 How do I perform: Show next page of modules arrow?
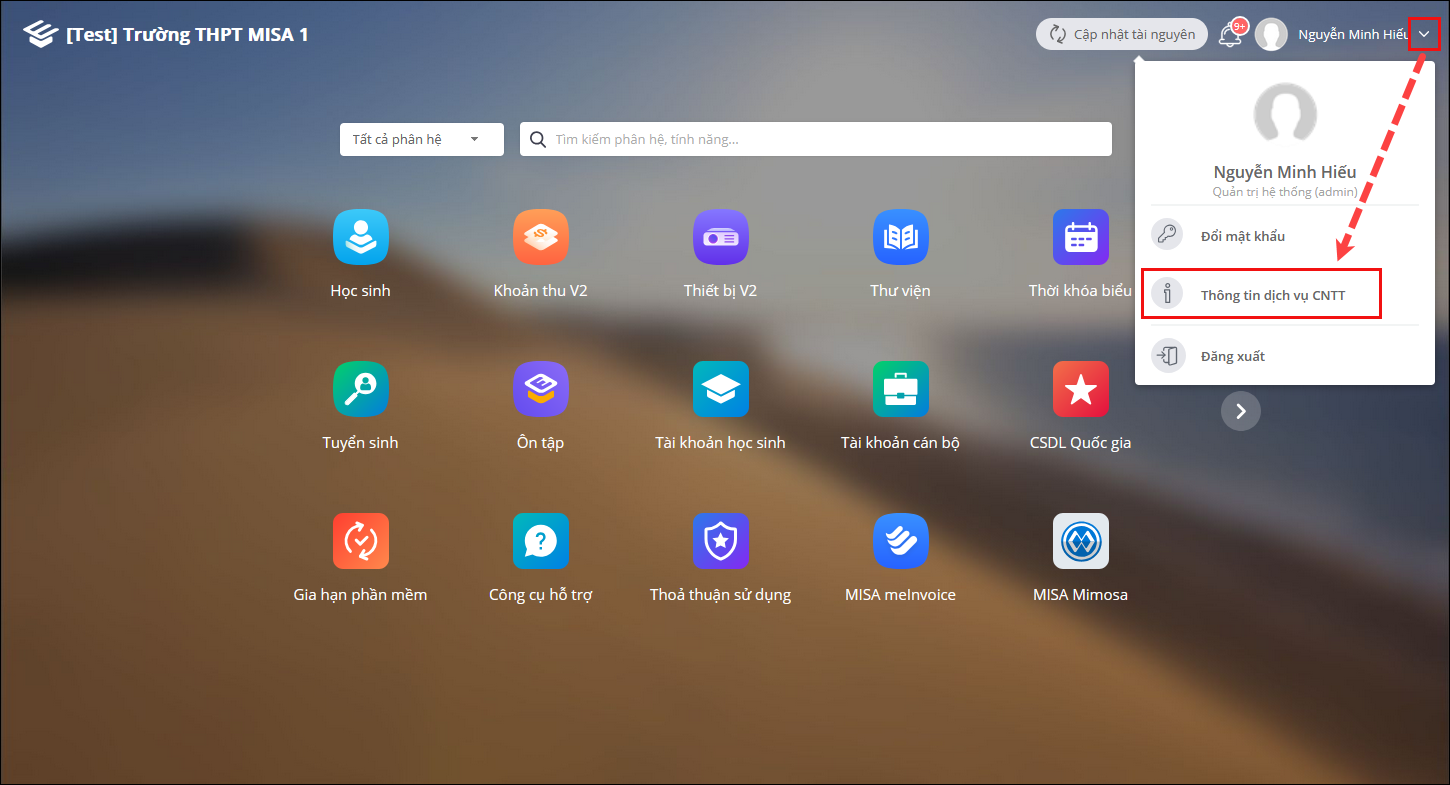coord(1240,410)
